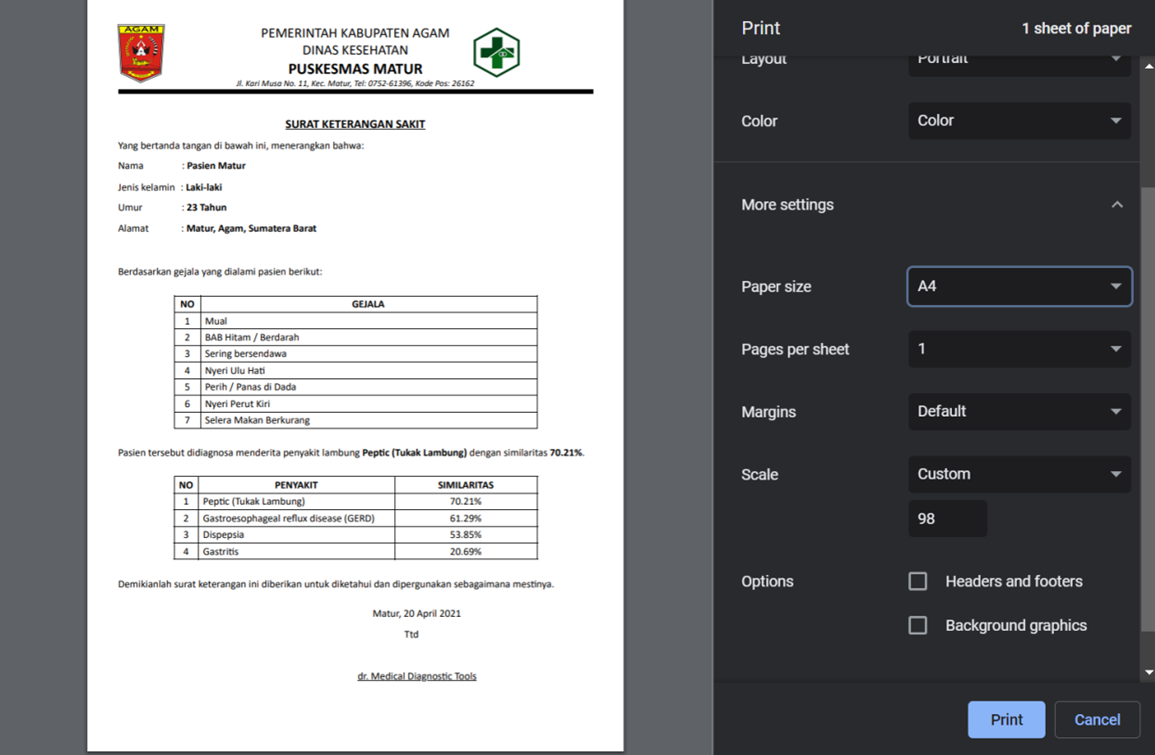The width and height of the screenshot is (1155, 755).
Task: Click the More settings section label
Action: tap(787, 205)
